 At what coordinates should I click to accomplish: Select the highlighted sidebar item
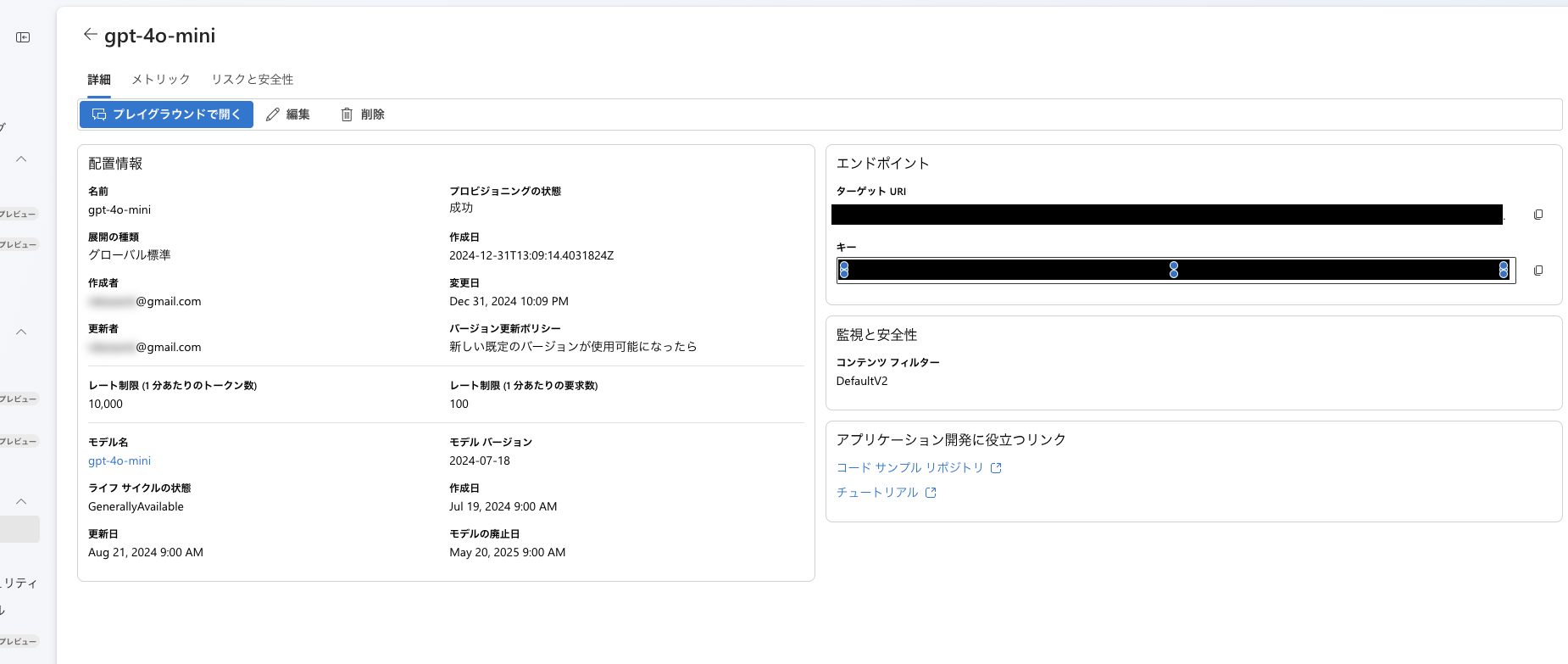pos(19,529)
